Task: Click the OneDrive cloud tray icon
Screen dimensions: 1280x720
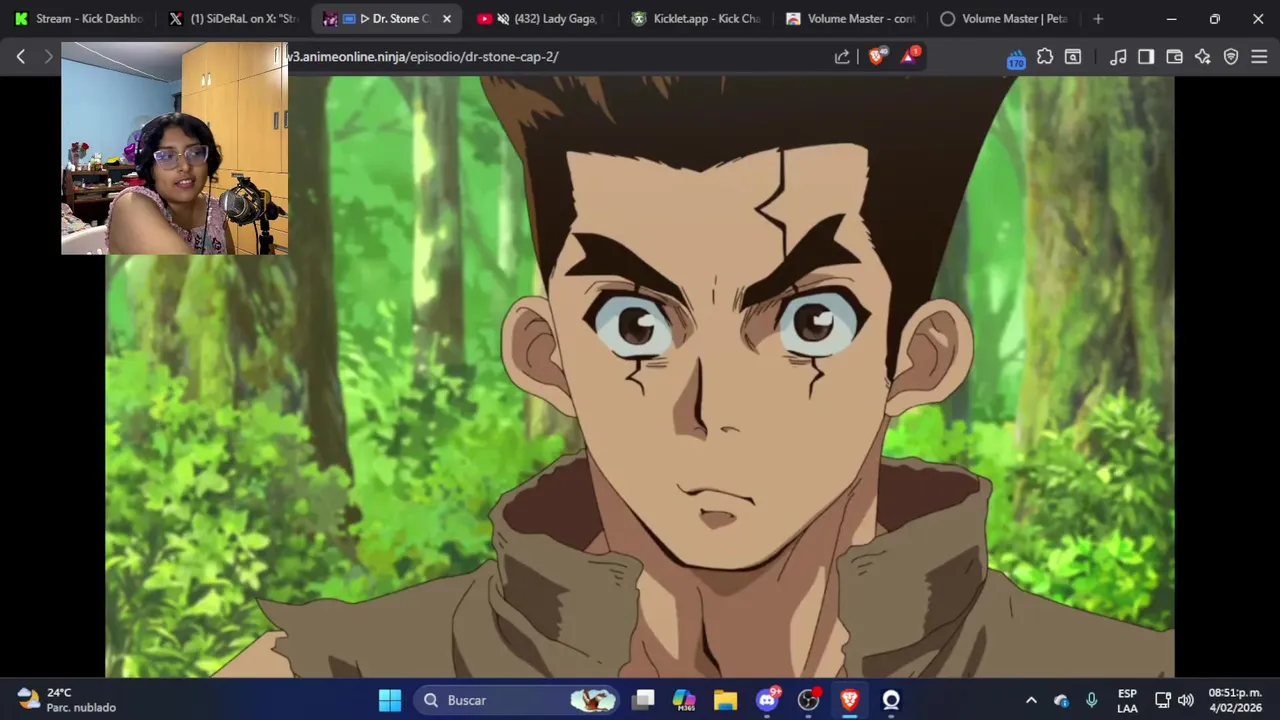Action: point(1061,700)
